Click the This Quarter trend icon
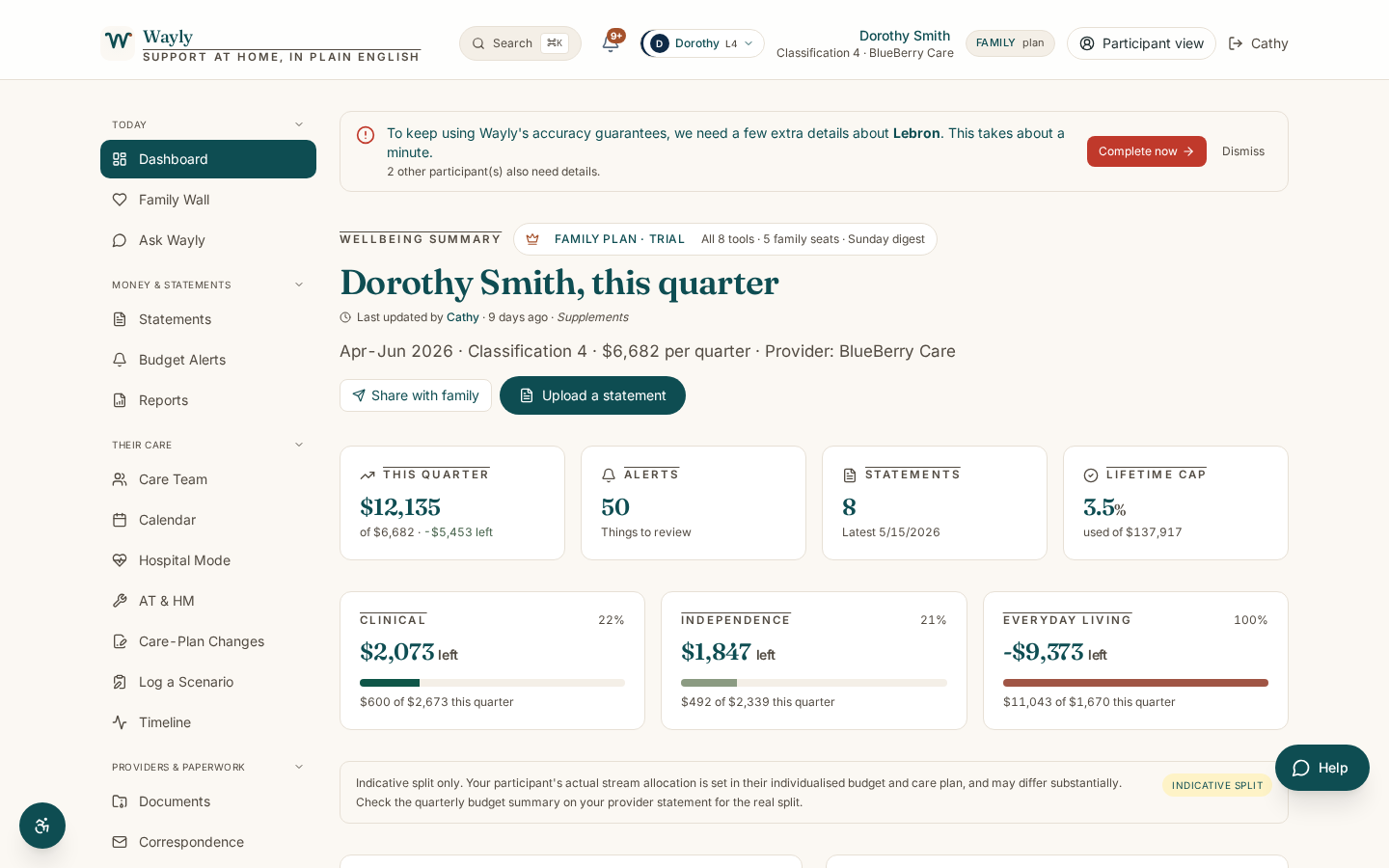 (x=368, y=475)
